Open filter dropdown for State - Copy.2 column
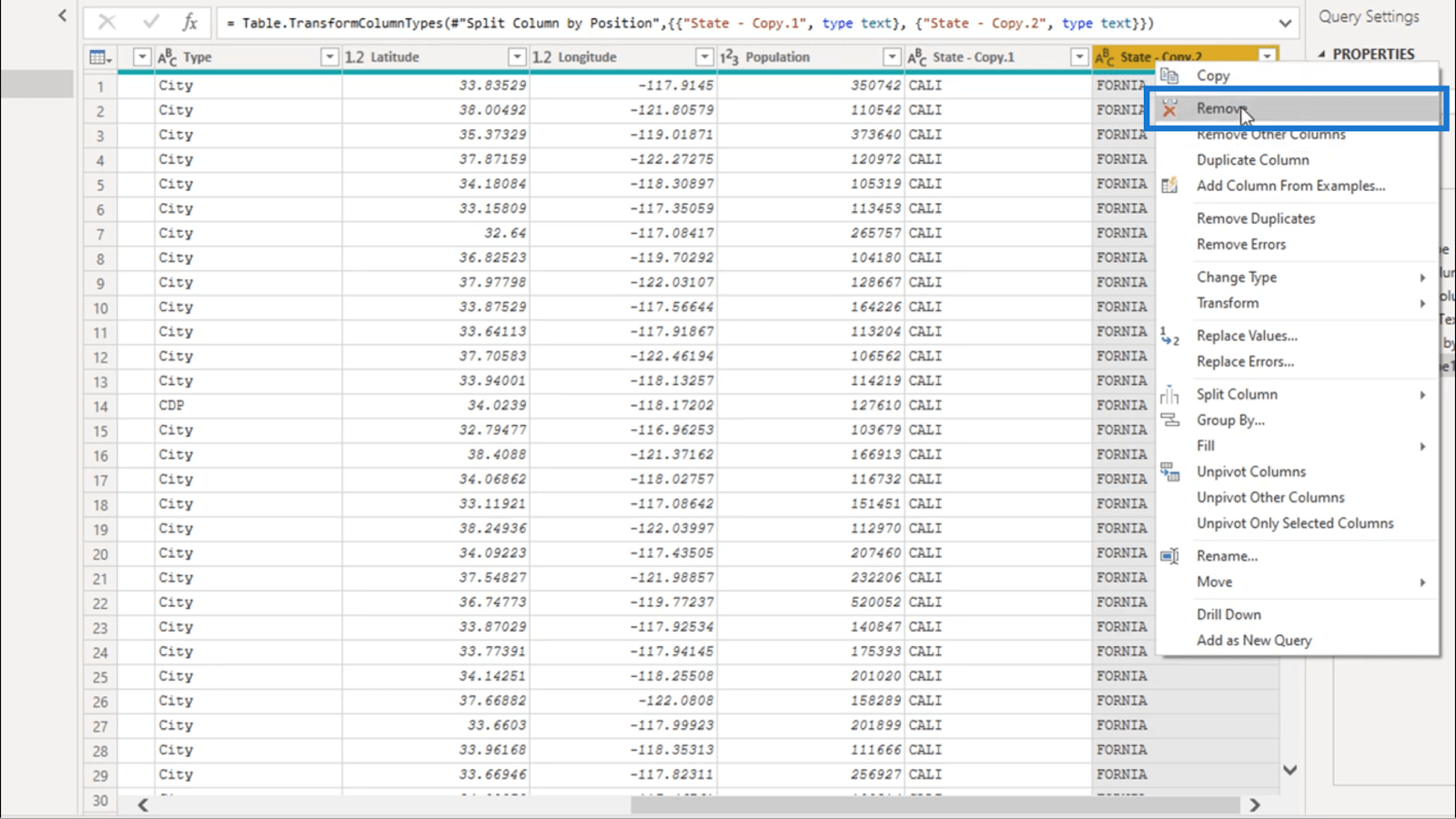The image size is (1456, 819). (1267, 56)
